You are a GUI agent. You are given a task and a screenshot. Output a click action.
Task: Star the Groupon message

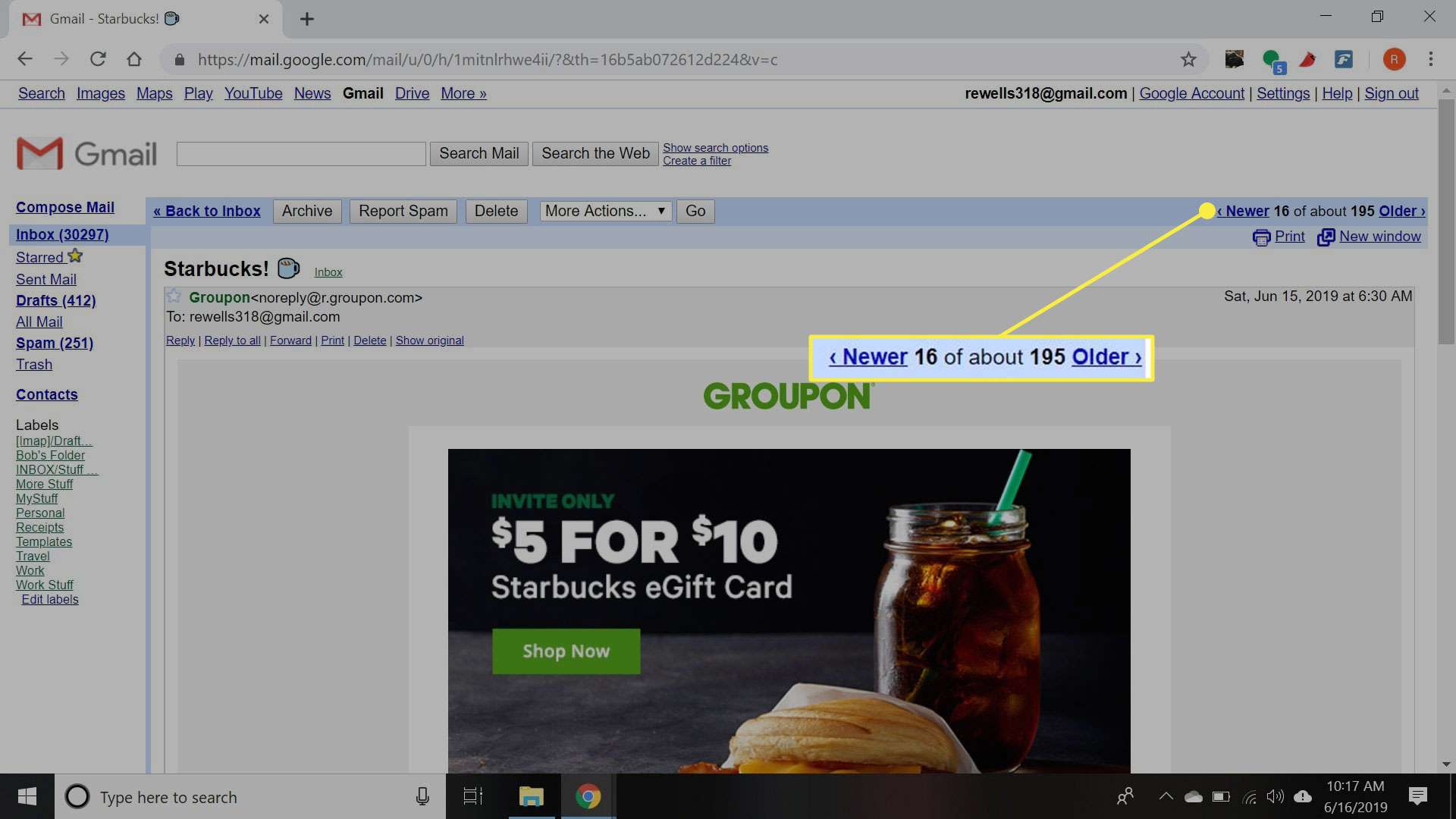click(x=174, y=296)
